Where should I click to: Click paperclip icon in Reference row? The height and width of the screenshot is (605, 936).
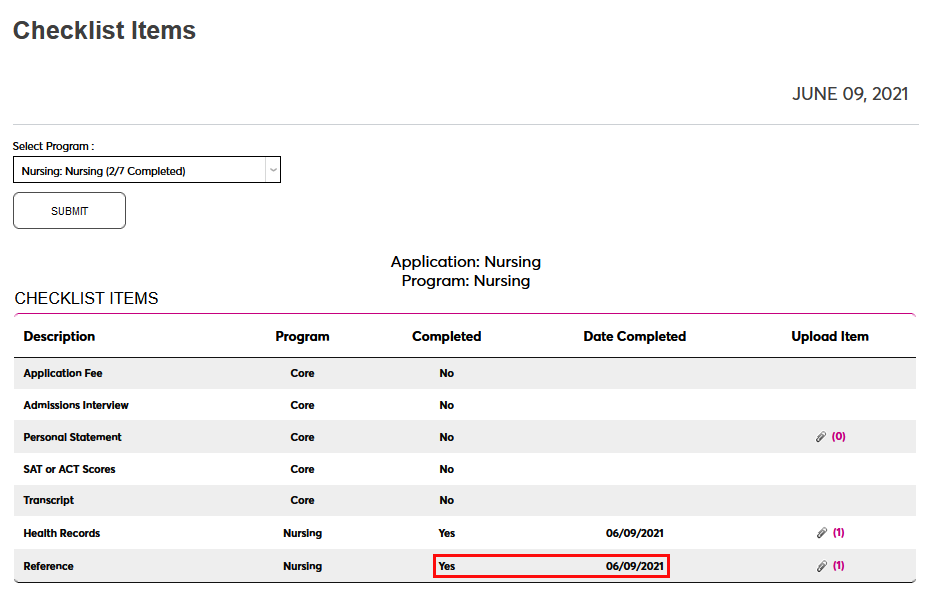(821, 566)
